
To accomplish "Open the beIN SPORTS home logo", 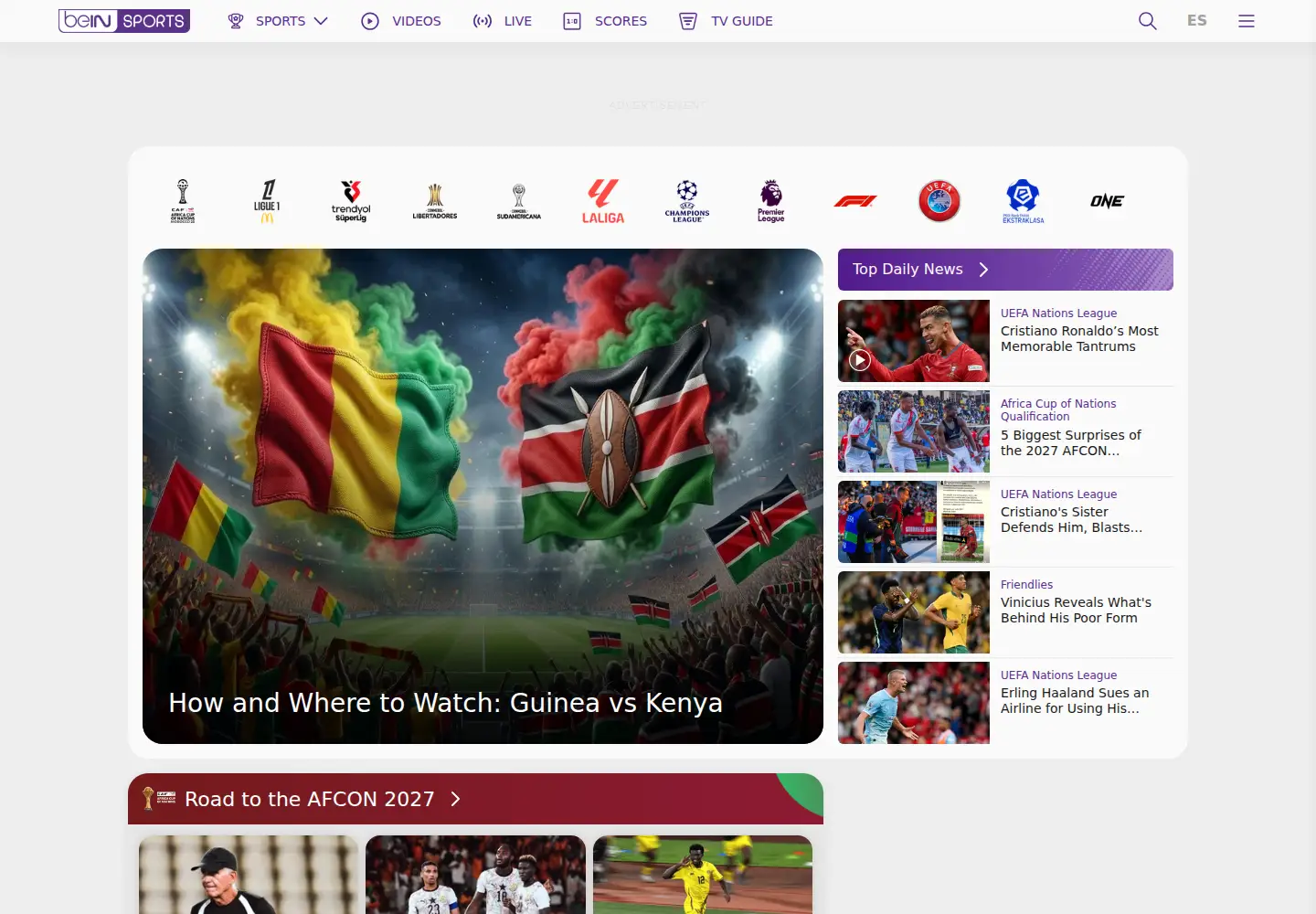I will 124,21.
